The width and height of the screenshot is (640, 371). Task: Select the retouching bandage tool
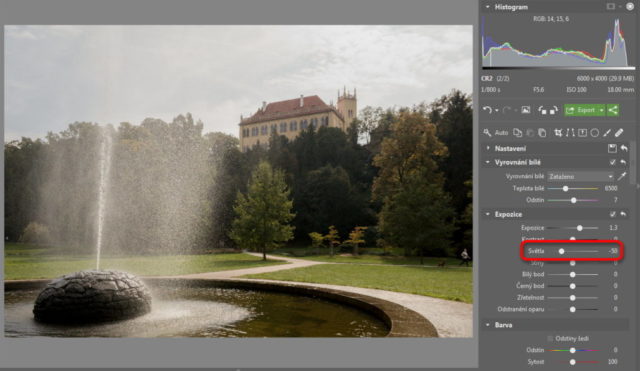tap(619, 133)
